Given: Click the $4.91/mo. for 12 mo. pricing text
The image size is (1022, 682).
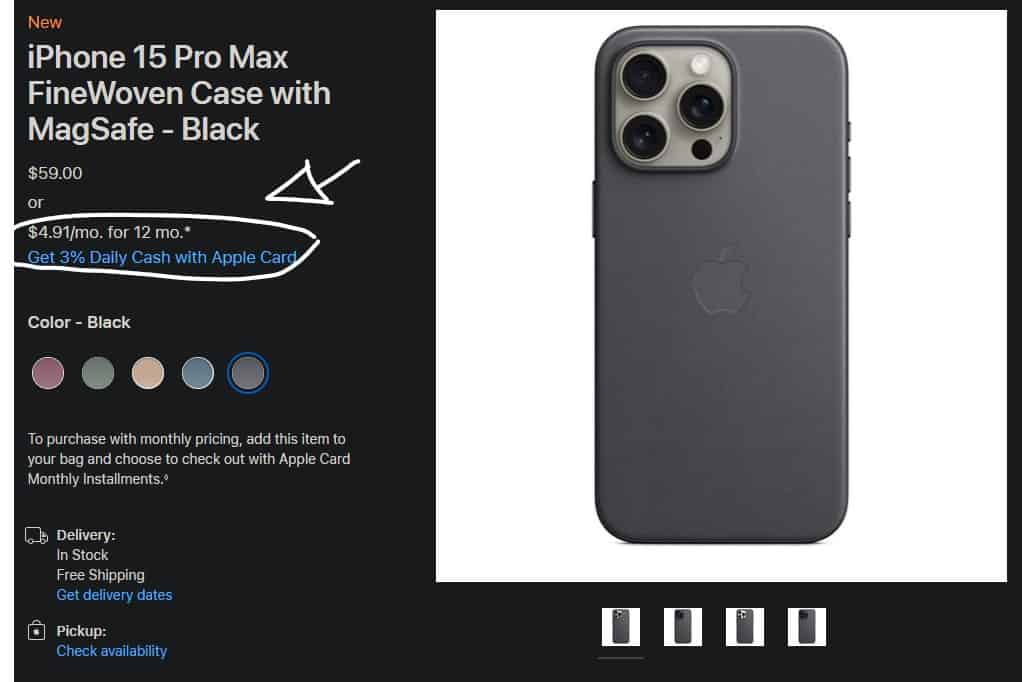Looking at the screenshot, I should click(109, 232).
